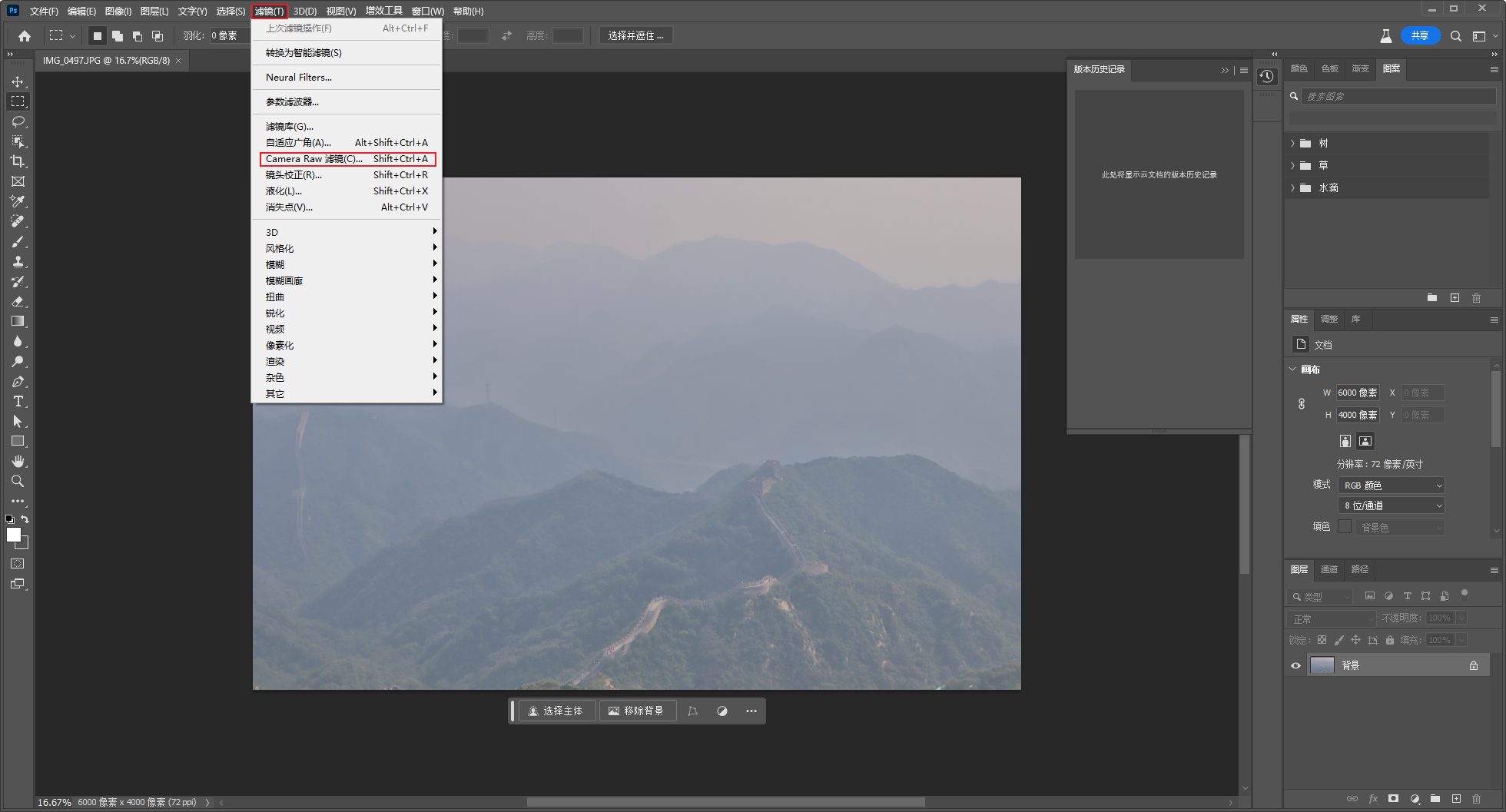Click the foreground color swatch
Screen dimensions: 1506x812
point(14,535)
